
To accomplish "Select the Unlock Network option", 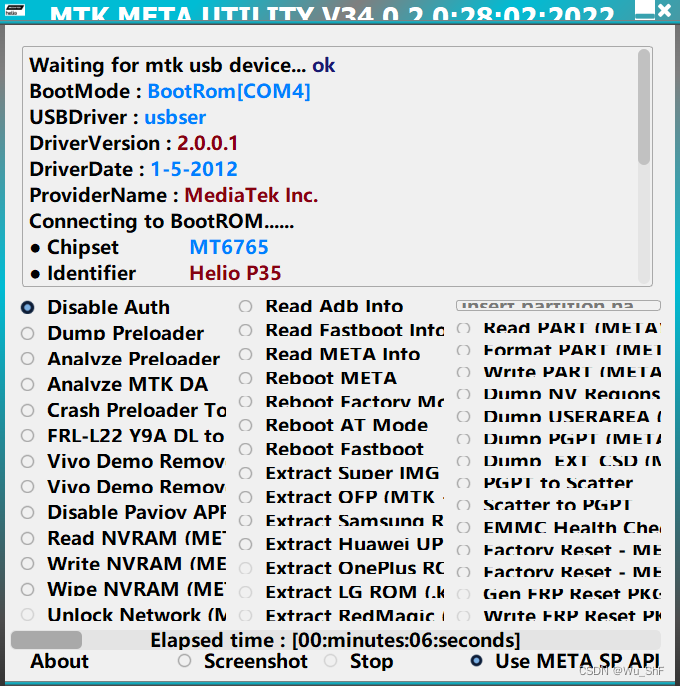I will coord(123,615).
